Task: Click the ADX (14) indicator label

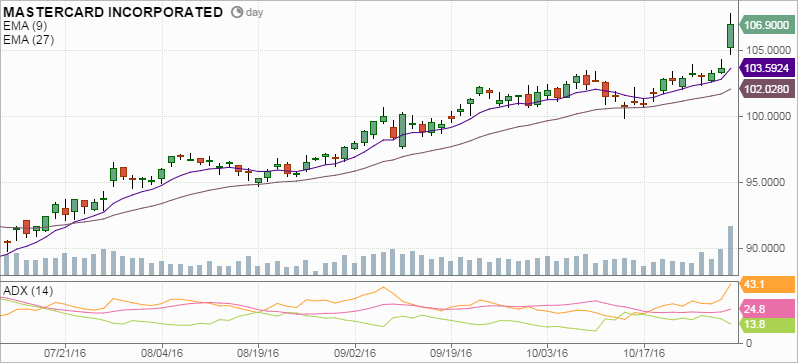Action: [28, 291]
